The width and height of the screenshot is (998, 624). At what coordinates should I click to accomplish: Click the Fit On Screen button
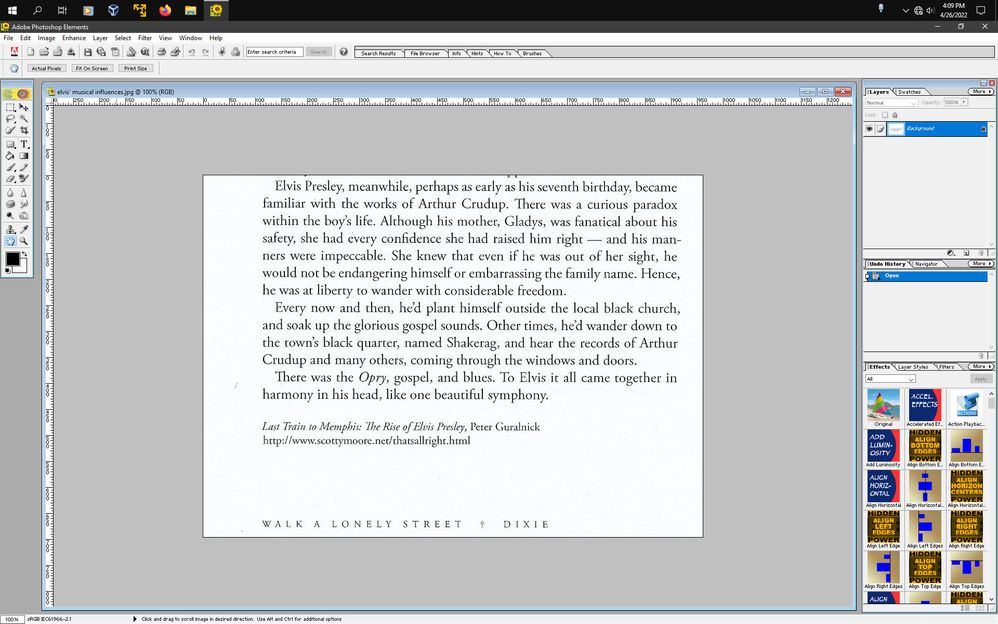(x=92, y=68)
